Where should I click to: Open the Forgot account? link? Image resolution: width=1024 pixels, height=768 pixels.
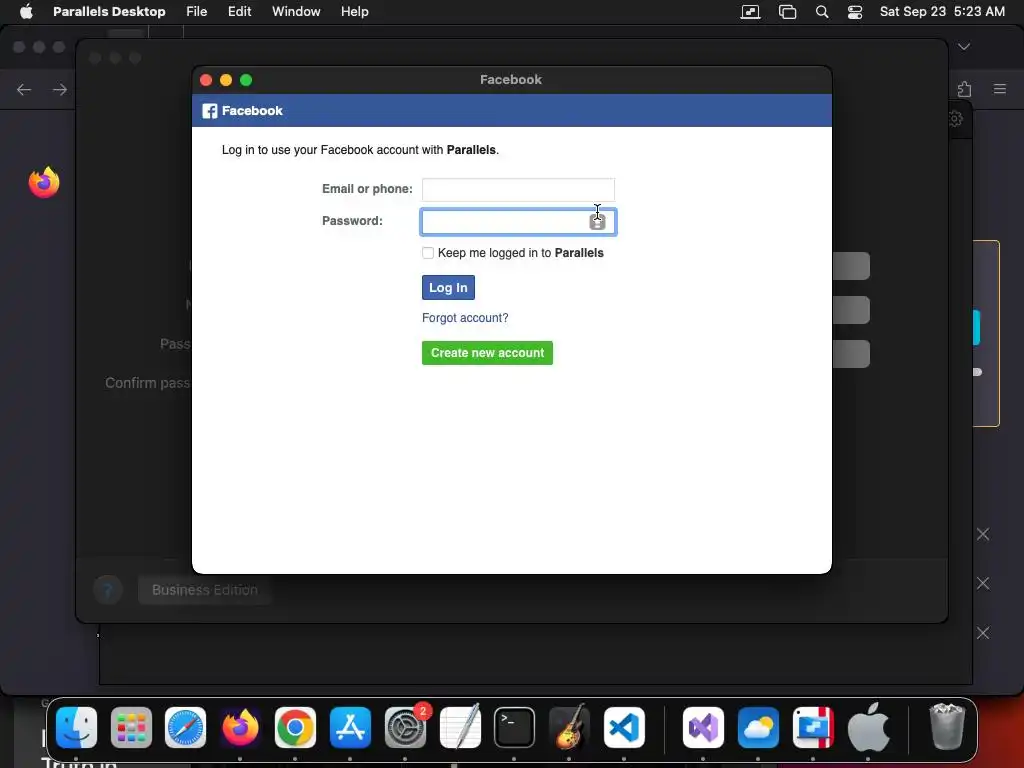pos(465,318)
